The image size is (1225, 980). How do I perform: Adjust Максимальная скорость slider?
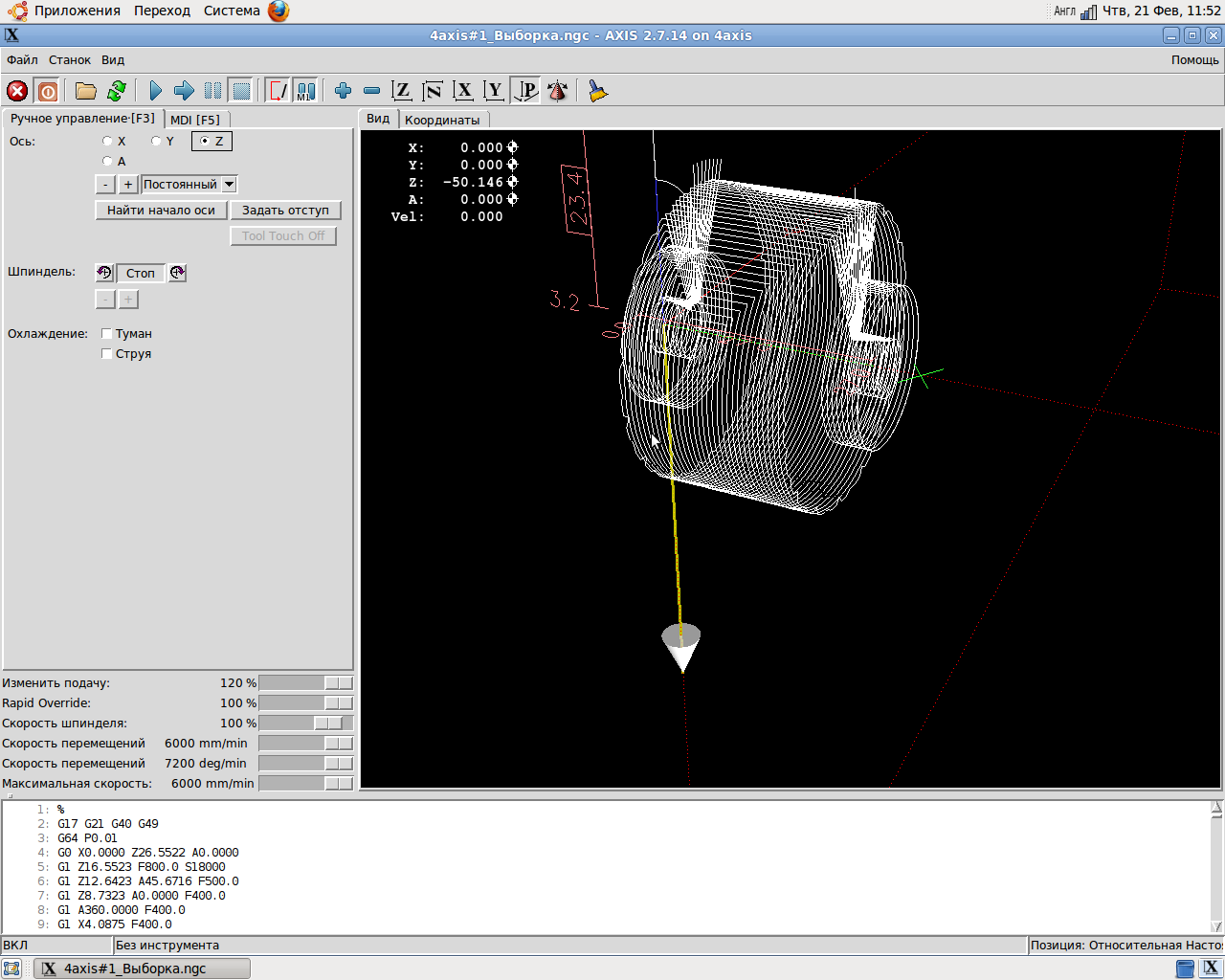click(339, 784)
